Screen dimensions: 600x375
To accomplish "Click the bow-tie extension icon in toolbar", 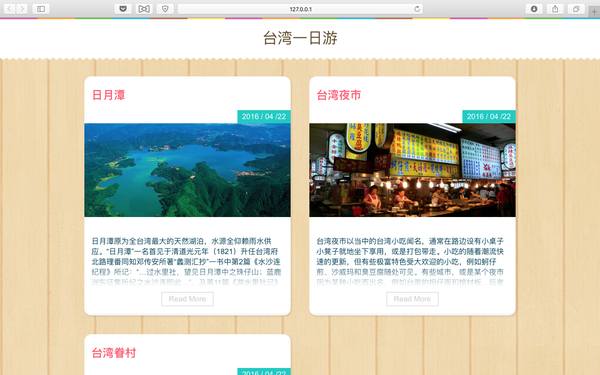I will 144,8.
